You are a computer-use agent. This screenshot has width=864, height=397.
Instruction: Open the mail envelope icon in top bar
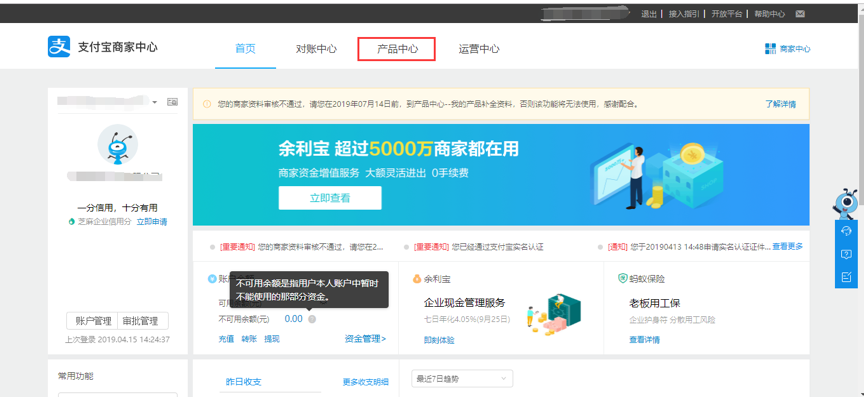tap(800, 14)
